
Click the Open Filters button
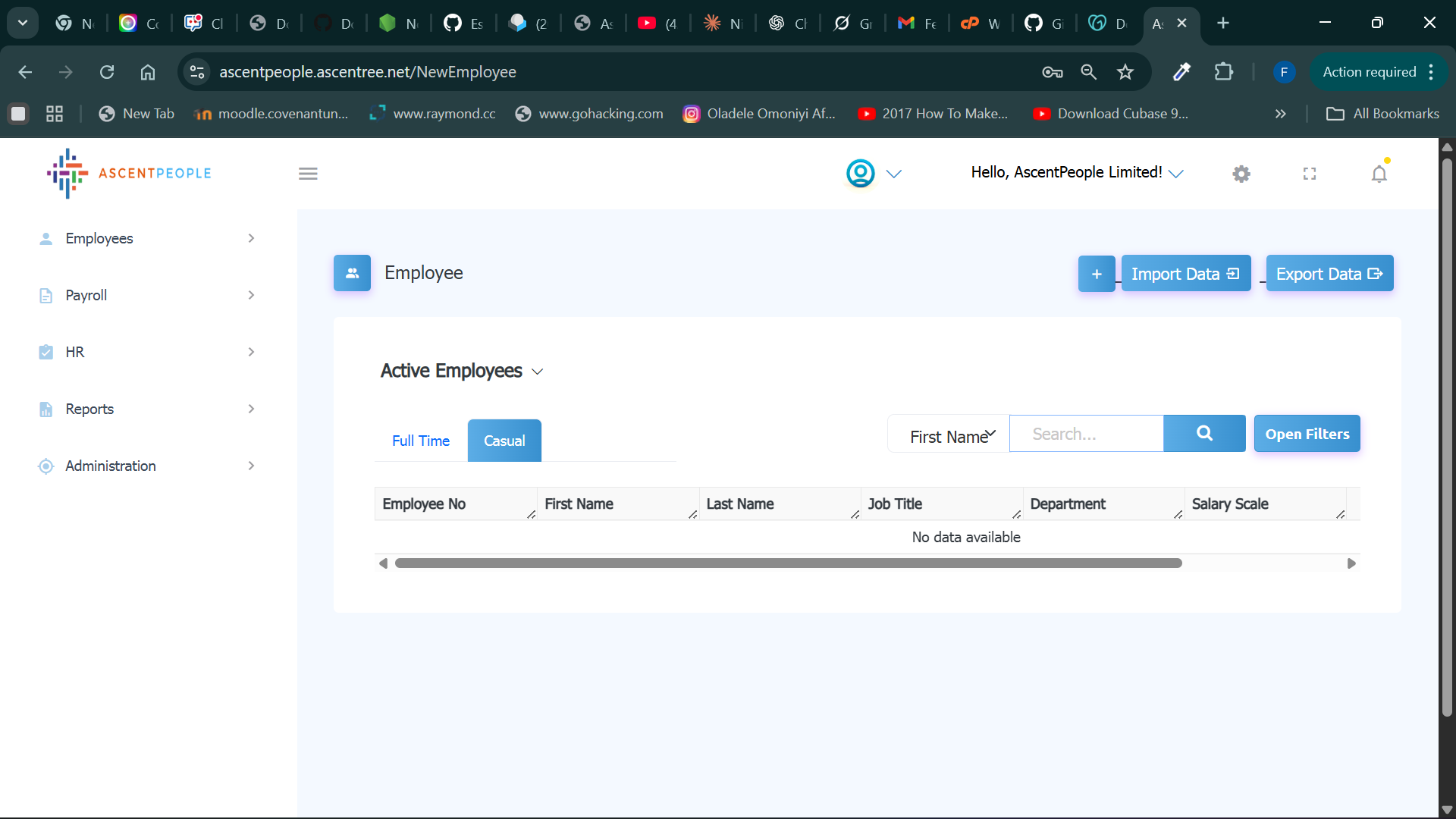[x=1307, y=434]
